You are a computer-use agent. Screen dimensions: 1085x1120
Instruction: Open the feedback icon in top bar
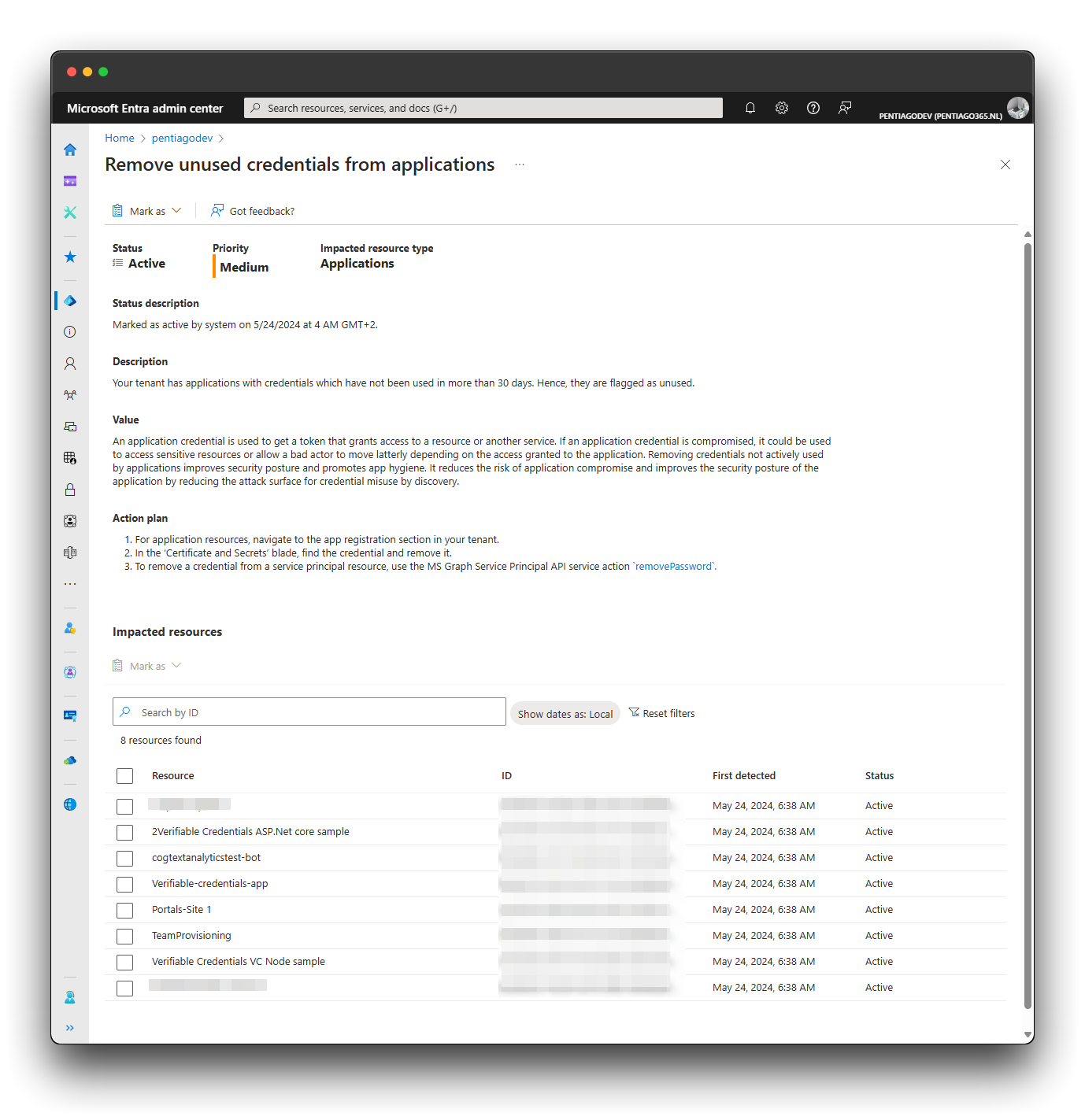pyautogui.click(x=845, y=108)
